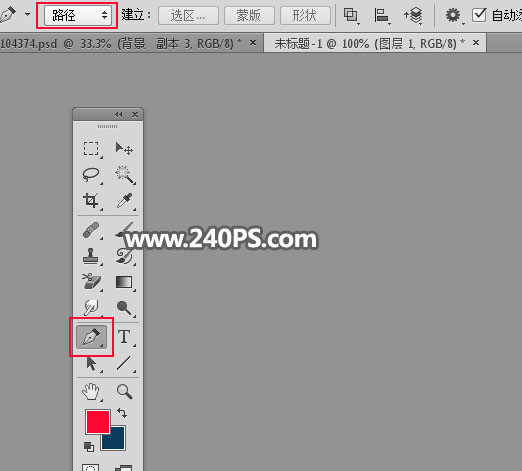Close the 未标题-1 document tab
The width and height of the screenshot is (522, 471).
[x=476, y=43]
